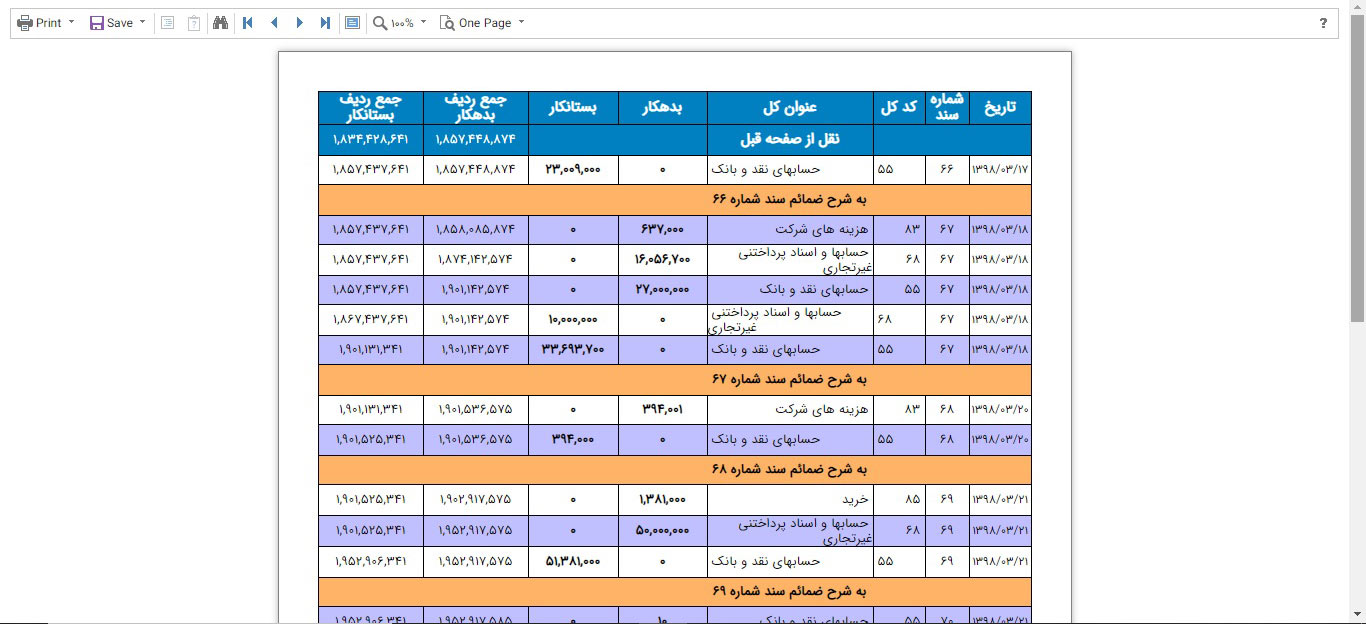Click the Save text label
Image resolution: width=1366 pixels, height=624 pixels.
point(118,22)
